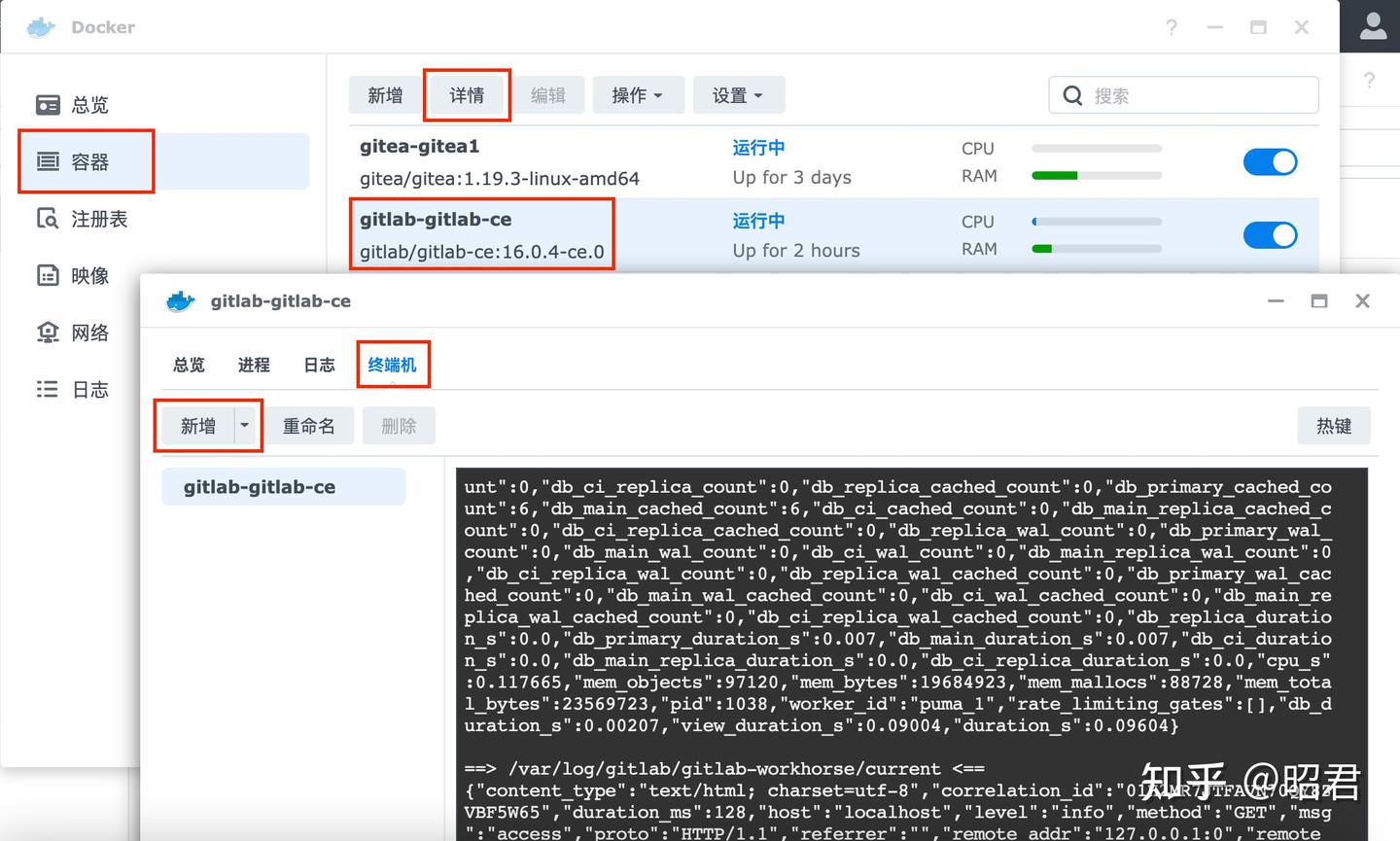The image size is (1400, 841).
Task: Open the 进程 processes tab
Action: [x=253, y=364]
